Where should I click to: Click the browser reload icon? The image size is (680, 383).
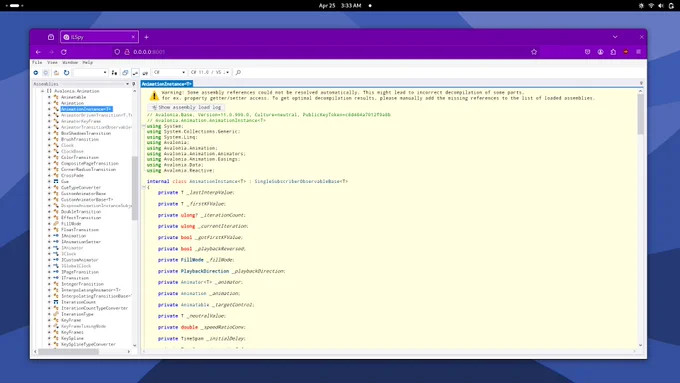tap(64, 52)
